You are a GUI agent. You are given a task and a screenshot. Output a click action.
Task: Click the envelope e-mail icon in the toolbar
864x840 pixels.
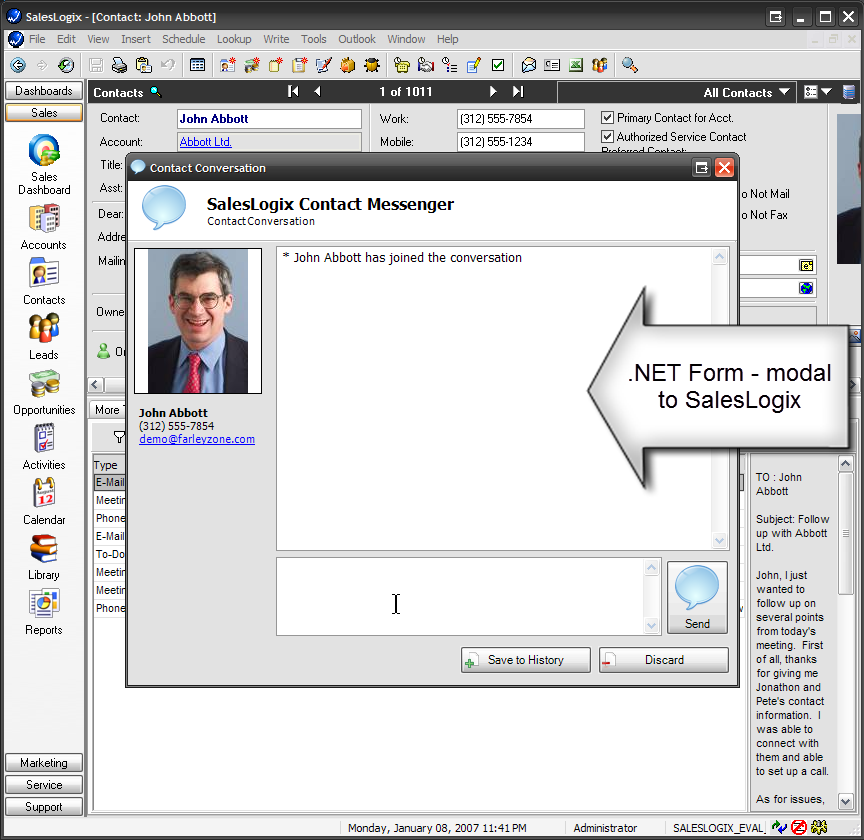528,65
